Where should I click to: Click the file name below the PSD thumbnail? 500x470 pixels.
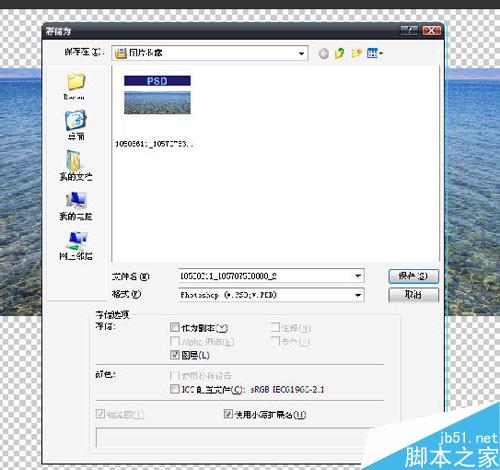pos(154,144)
